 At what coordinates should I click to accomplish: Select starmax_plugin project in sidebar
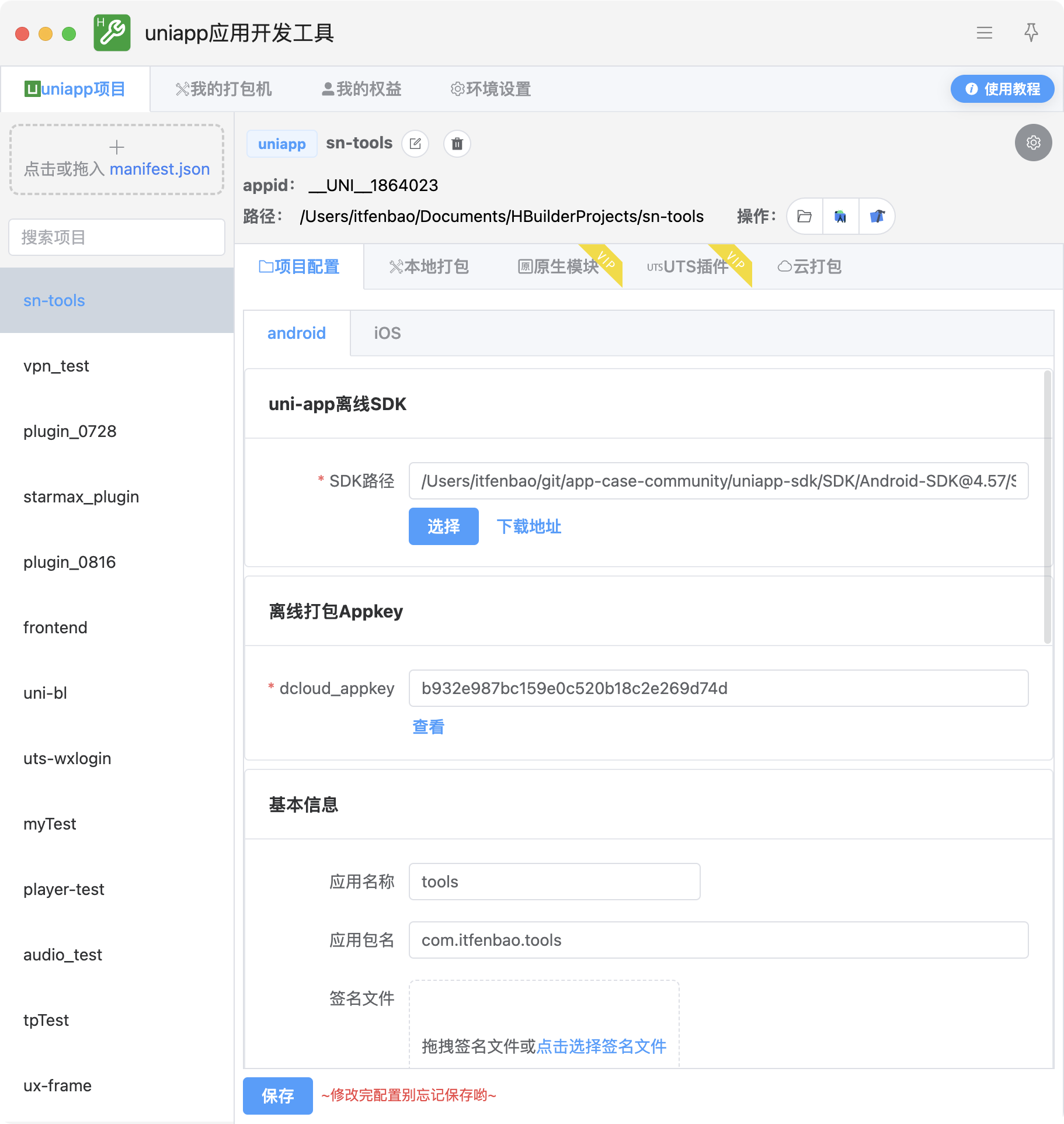pyautogui.click(x=117, y=497)
